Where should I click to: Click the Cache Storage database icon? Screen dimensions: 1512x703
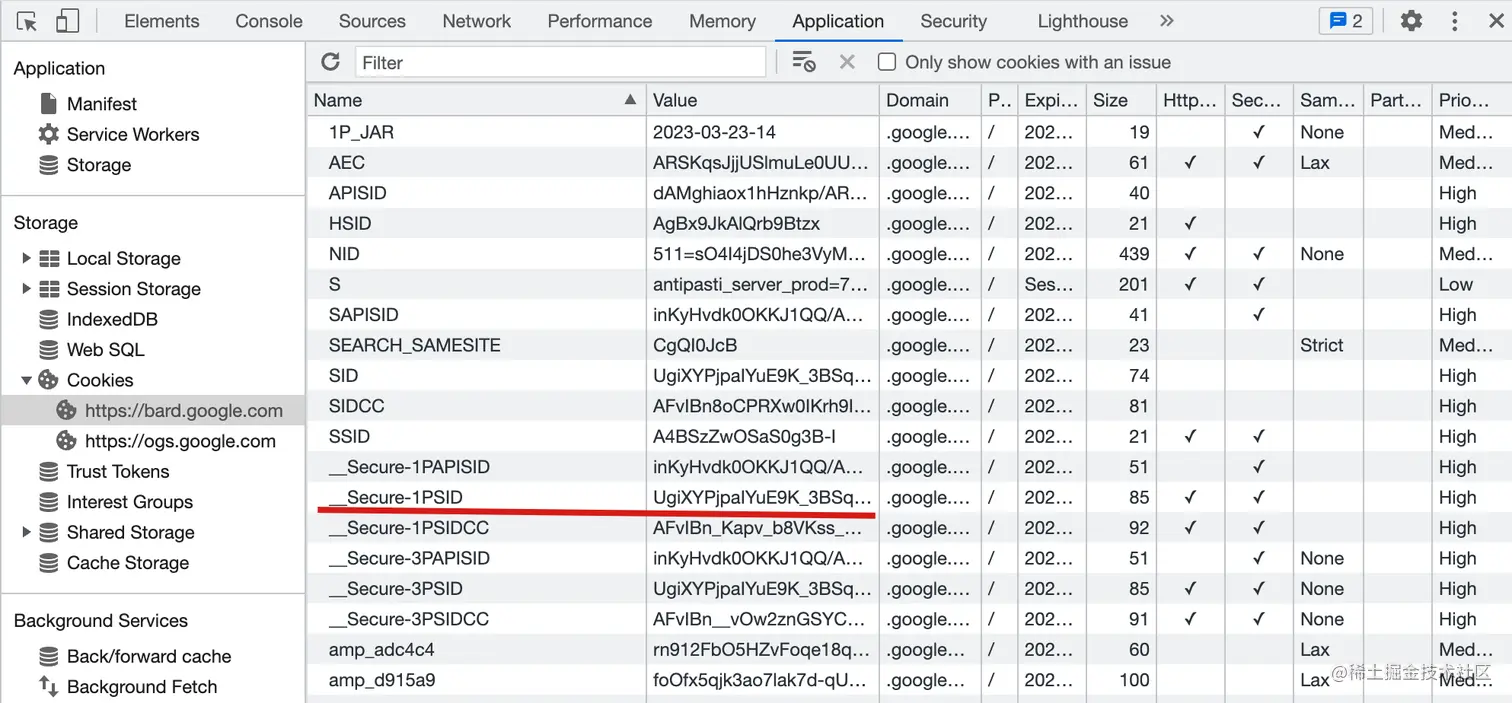(48, 563)
